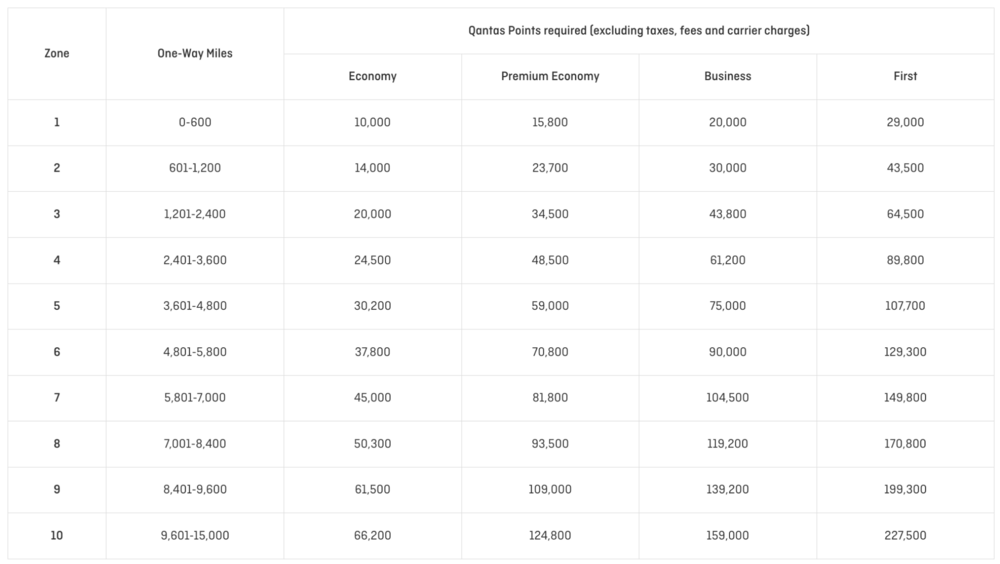
Task: Click Premium Economy value 59,000
Action: [550, 306]
